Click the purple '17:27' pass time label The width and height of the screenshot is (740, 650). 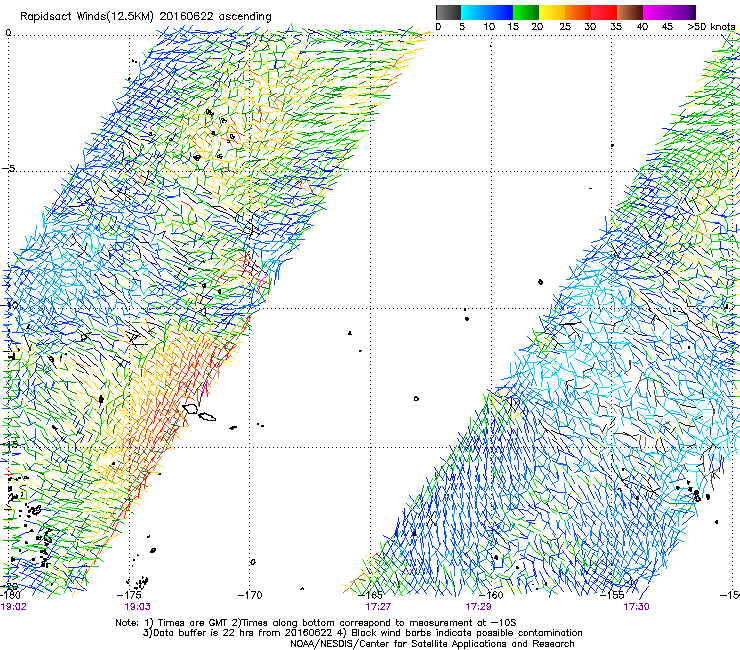[x=378, y=607]
